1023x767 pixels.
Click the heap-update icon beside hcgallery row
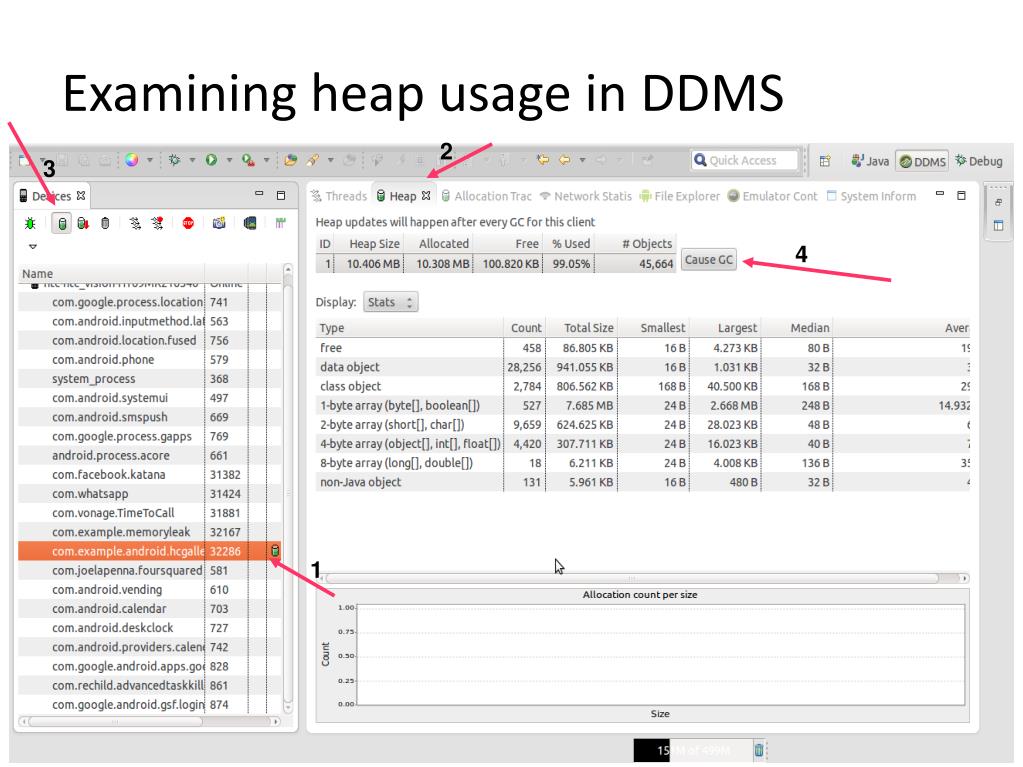[x=275, y=551]
